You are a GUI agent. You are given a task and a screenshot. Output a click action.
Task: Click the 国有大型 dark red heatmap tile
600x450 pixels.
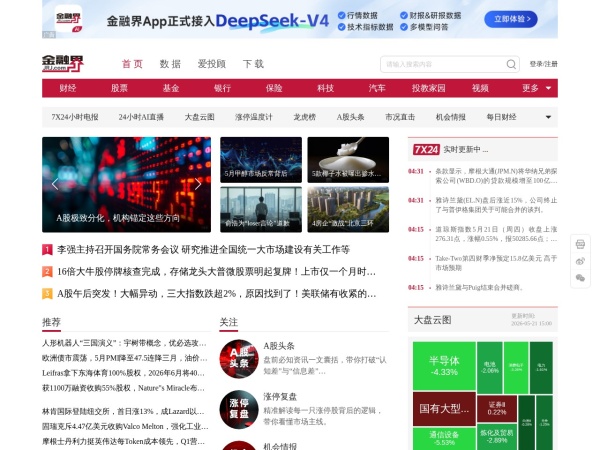pyautogui.click(x=444, y=409)
